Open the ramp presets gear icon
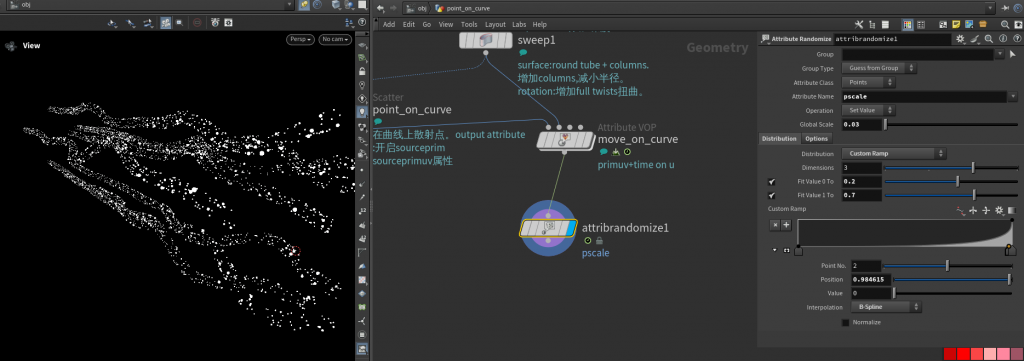 (x=999, y=210)
